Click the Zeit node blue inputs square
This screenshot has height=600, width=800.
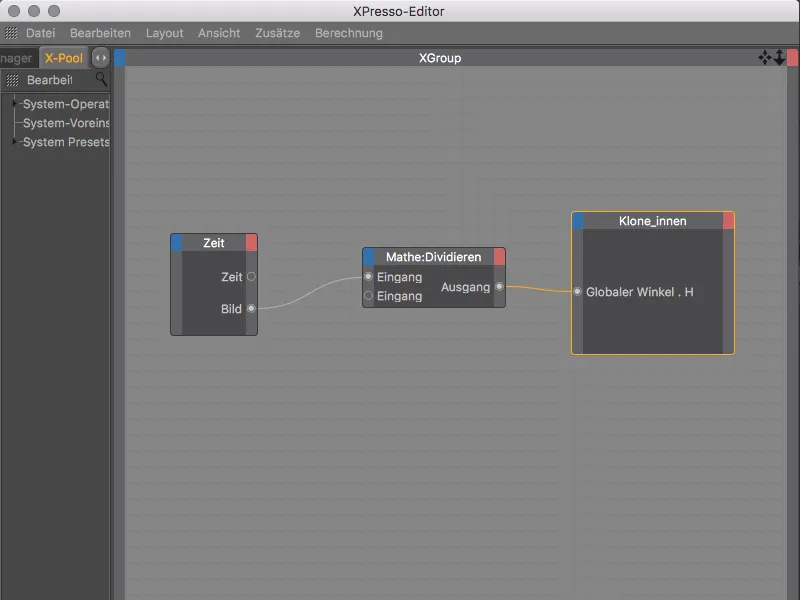click(177, 243)
